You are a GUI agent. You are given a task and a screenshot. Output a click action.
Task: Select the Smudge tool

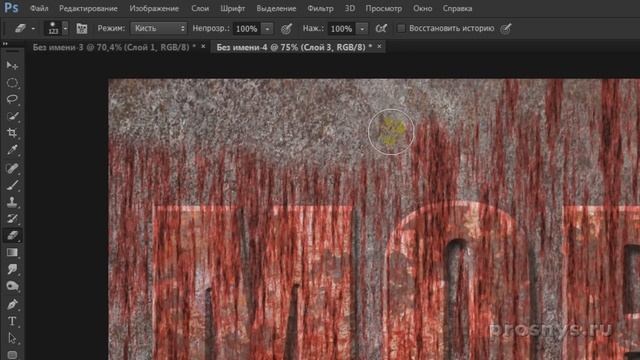(x=12, y=269)
